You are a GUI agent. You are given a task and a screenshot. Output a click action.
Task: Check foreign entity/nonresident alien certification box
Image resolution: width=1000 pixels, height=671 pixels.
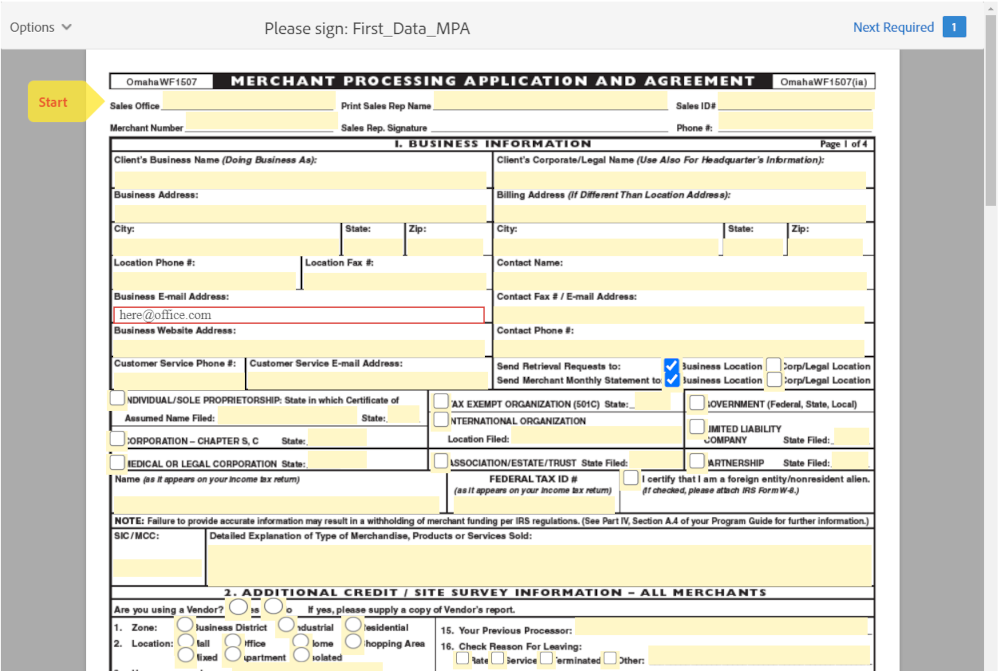coord(631,478)
